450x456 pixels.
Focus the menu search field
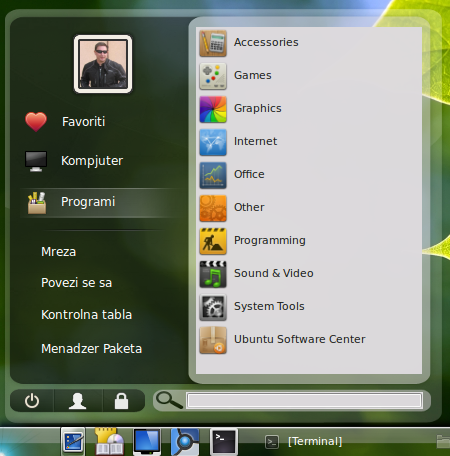point(304,400)
